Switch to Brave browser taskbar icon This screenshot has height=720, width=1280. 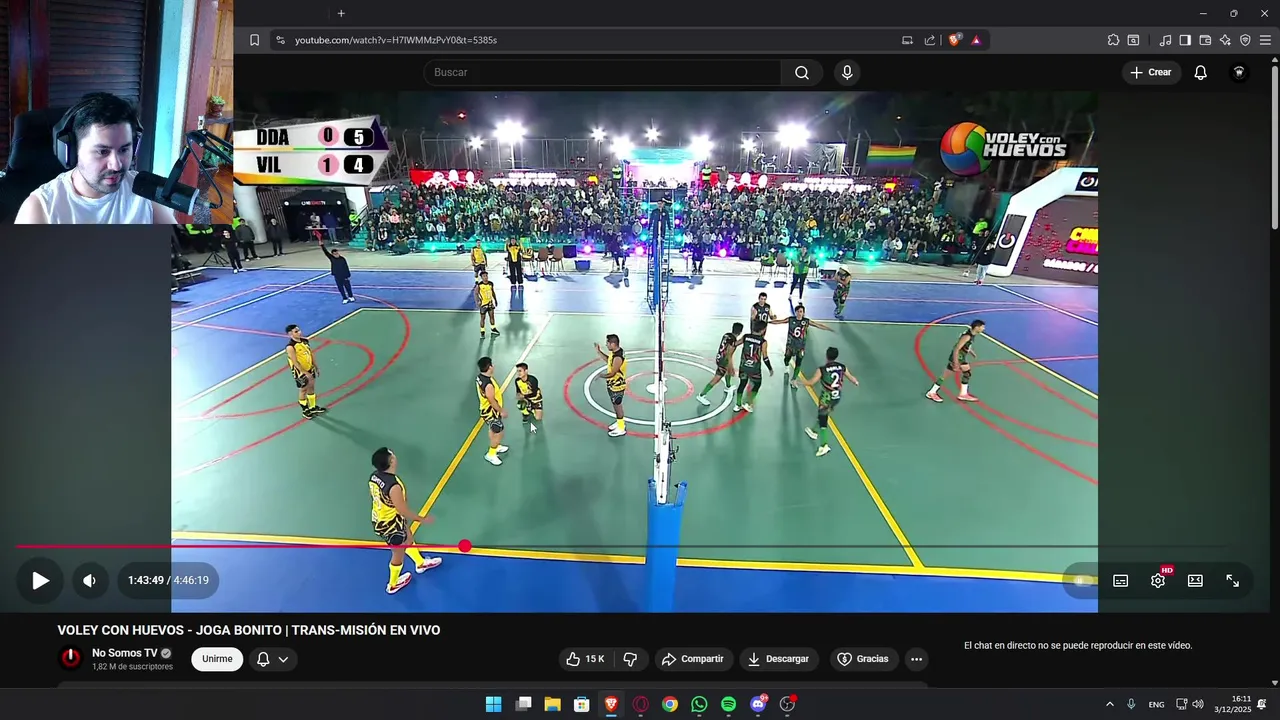[x=611, y=704]
